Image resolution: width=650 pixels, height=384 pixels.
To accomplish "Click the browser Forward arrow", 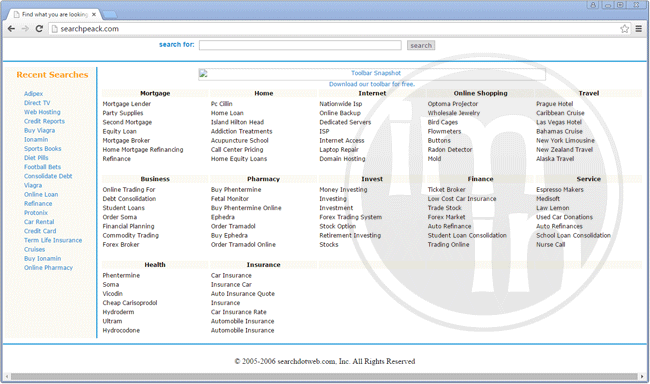I will [25, 29].
